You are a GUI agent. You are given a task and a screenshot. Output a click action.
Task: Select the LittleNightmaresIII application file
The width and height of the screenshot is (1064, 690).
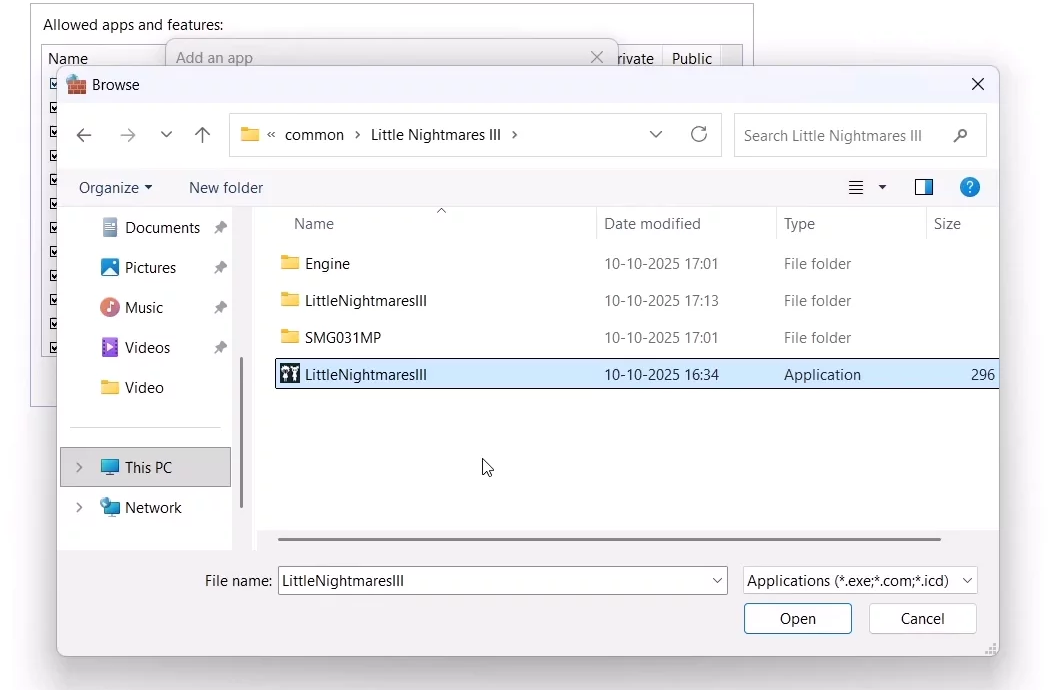click(x=365, y=375)
